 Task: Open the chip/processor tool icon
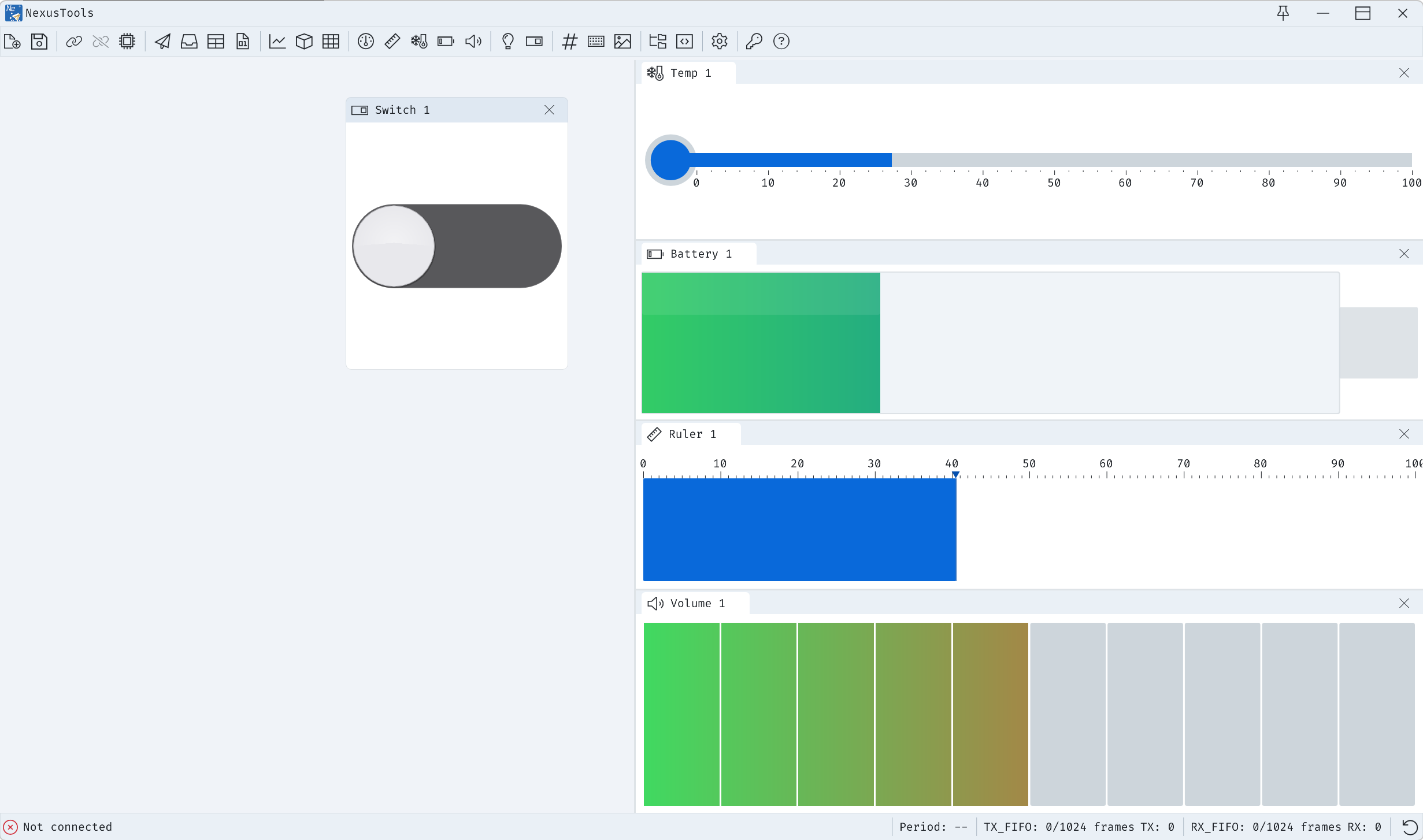127,42
